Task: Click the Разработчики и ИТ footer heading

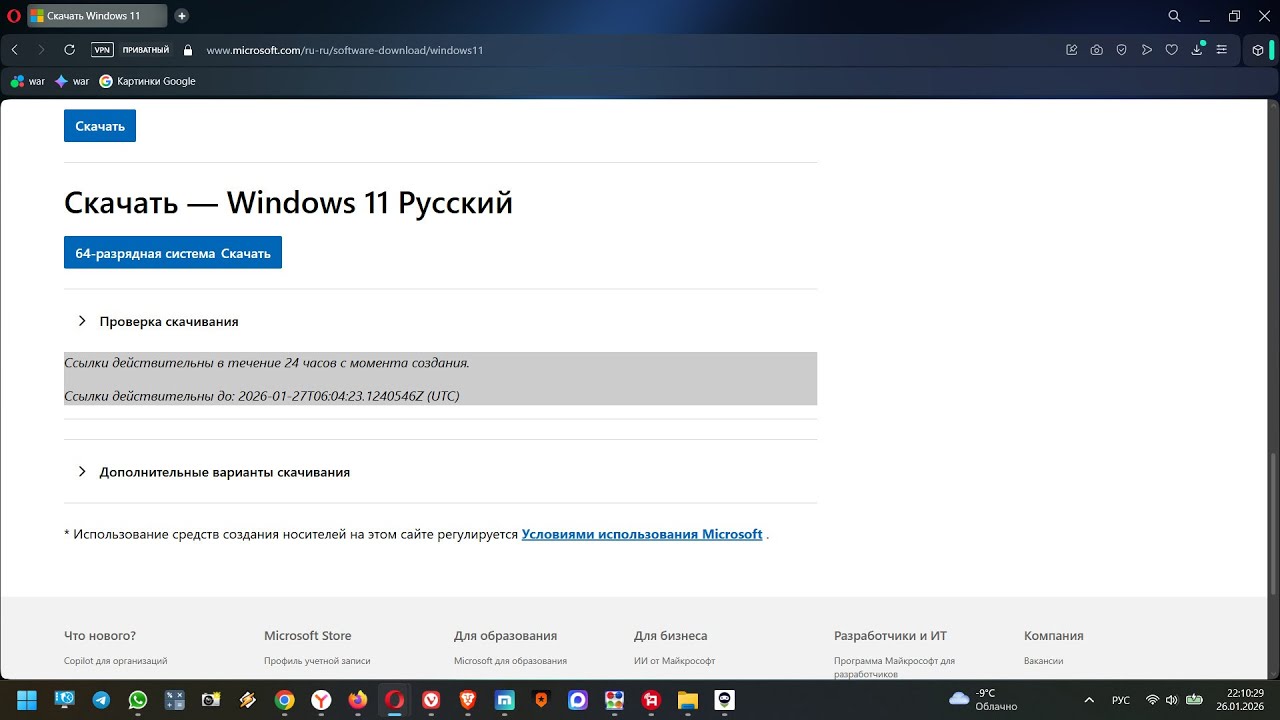Action: 890,635
